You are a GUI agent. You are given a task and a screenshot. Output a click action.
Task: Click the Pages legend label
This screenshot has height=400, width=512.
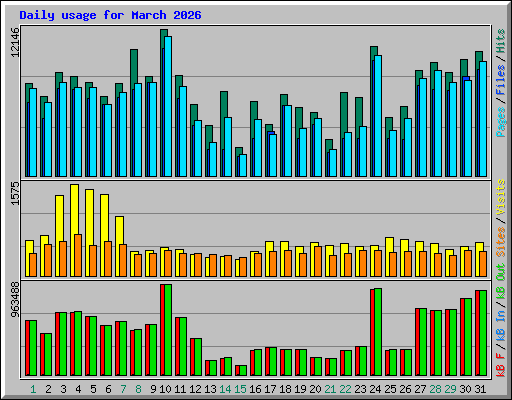coord(501,122)
